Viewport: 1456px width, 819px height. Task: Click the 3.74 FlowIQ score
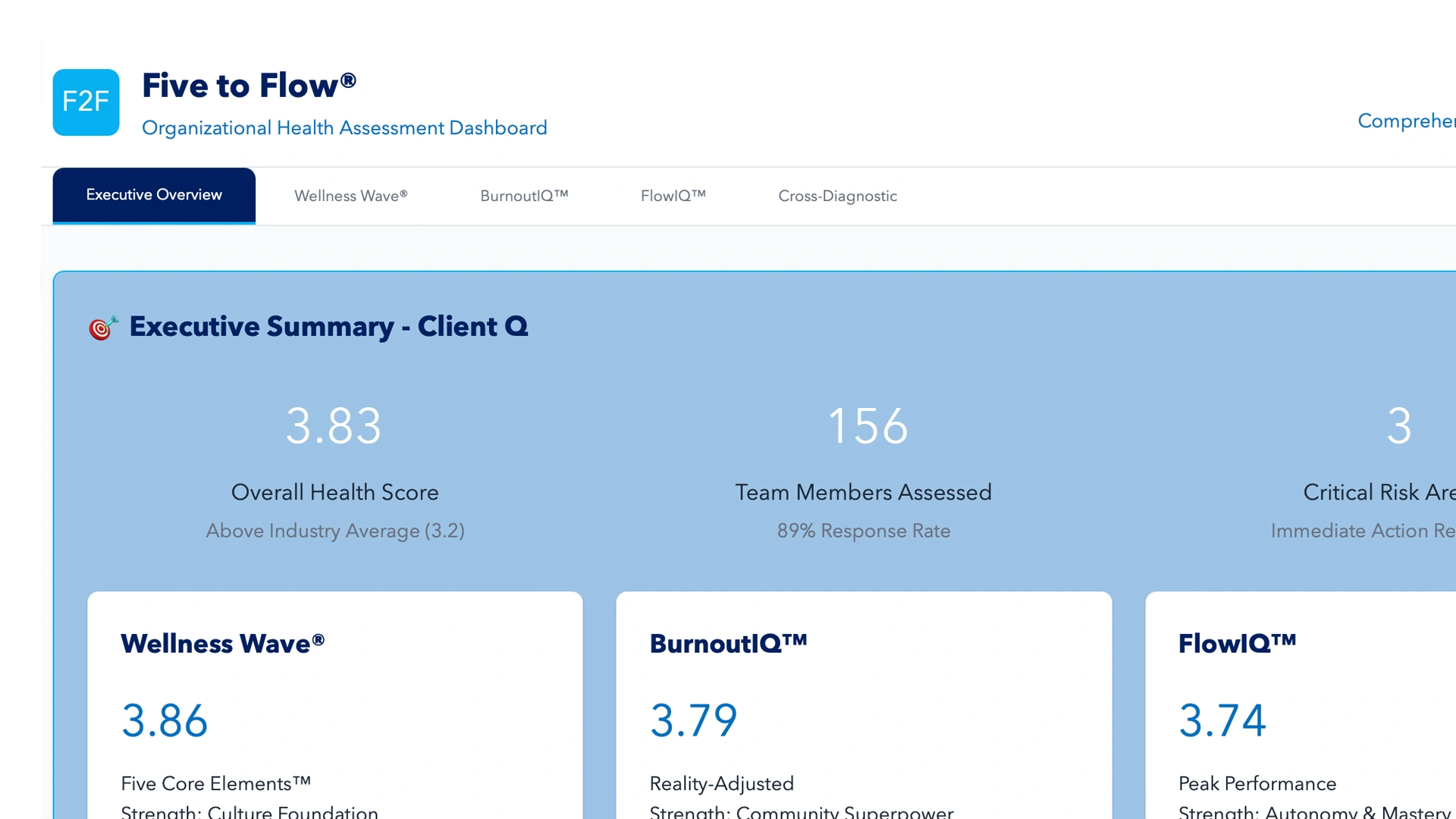point(1222,720)
